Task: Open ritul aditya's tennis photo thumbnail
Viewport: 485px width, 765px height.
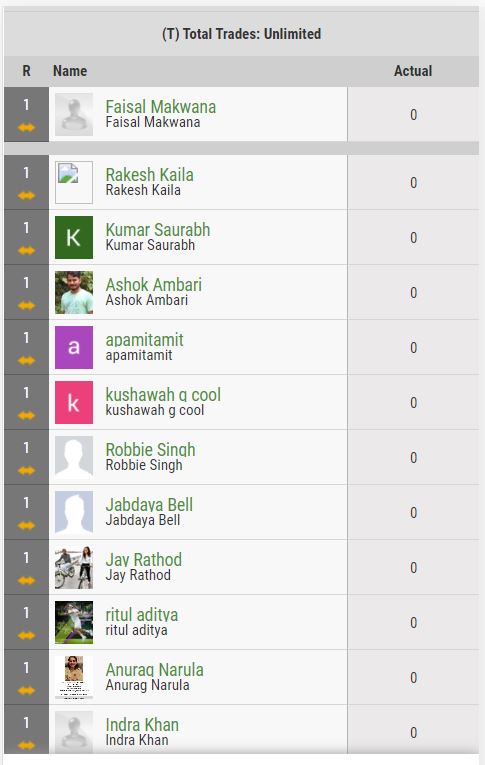Action: coord(74,623)
